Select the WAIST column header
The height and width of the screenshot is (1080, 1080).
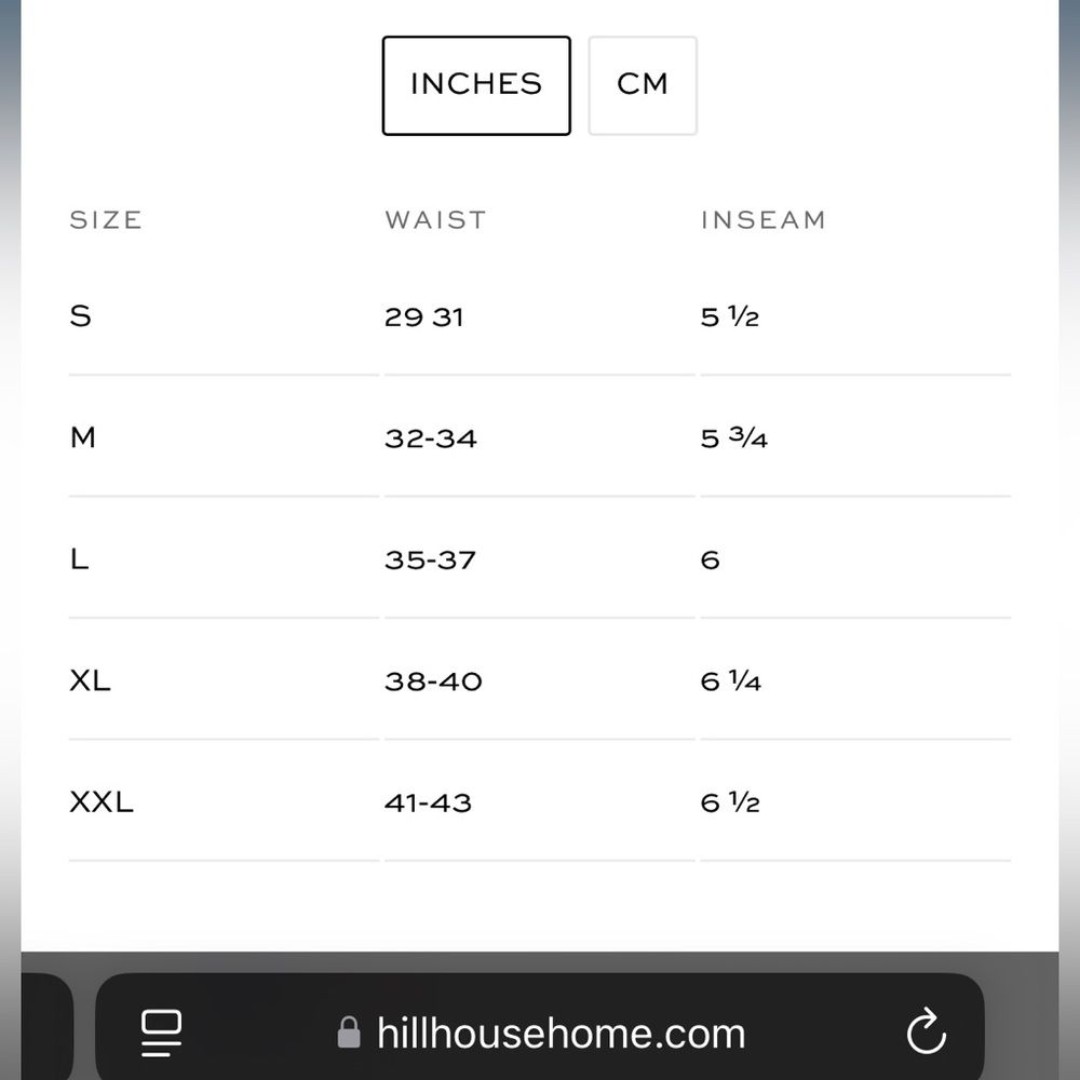click(435, 220)
